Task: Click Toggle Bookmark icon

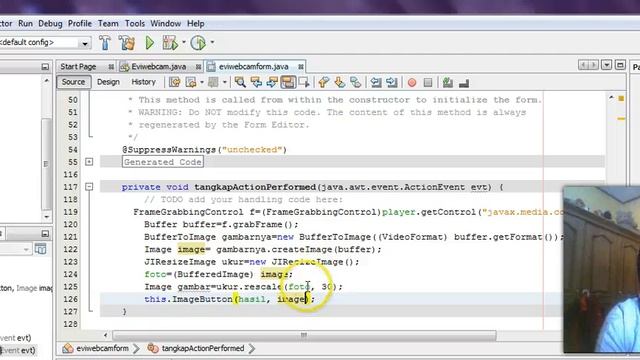Action: coord(356,82)
